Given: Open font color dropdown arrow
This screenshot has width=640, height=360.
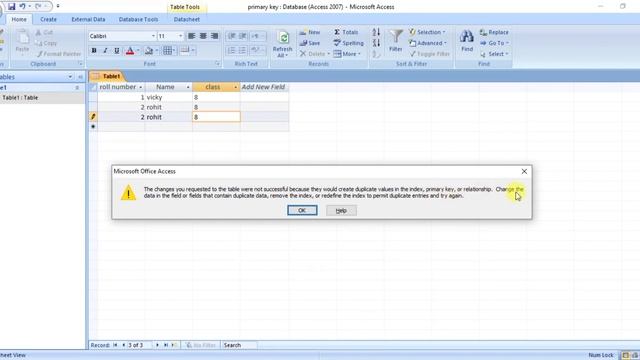Looking at the screenshot, I should tap(138, 51).
